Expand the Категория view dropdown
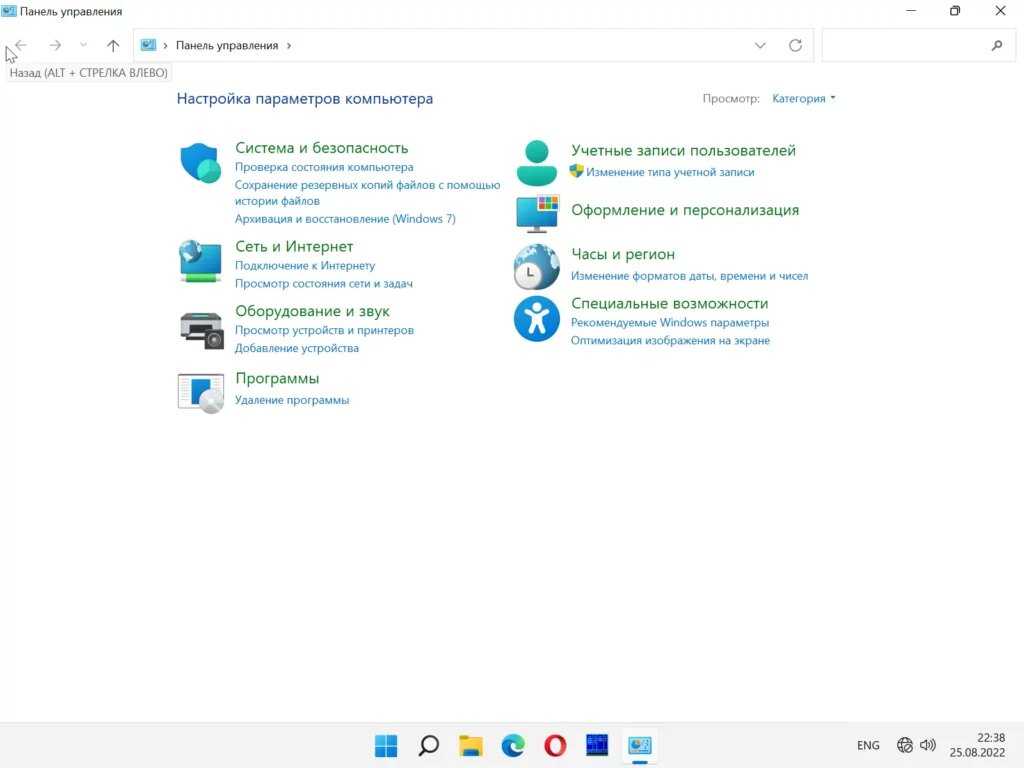Image resolution: width=1024 pixels, height=768 pixels. (804, 99)
